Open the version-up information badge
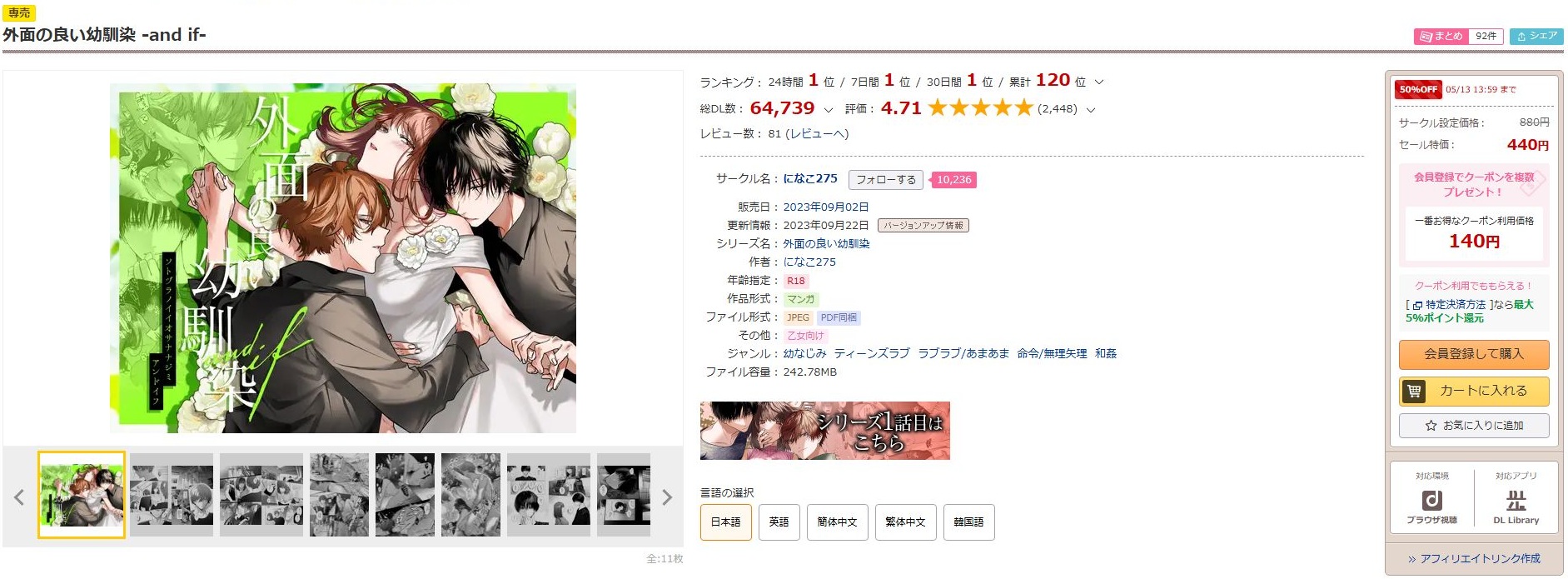The width and height of the screenshot is (1568, 579). point(923,226)
